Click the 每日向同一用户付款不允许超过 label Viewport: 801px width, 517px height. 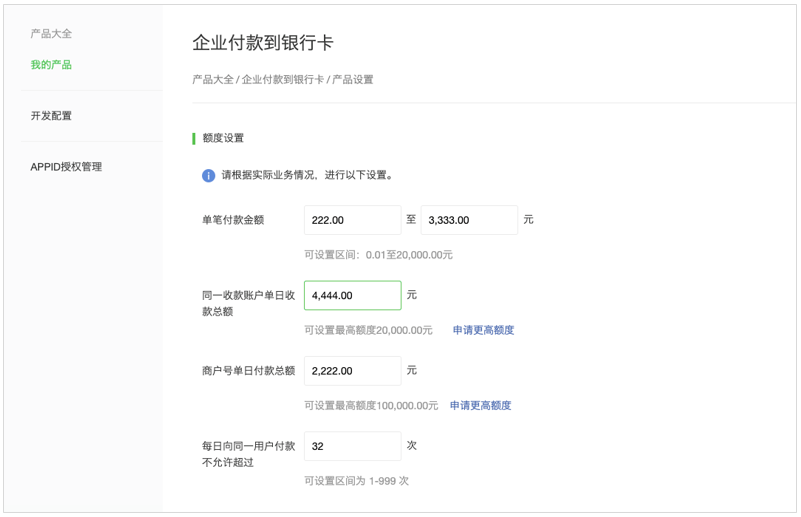[248, 454]
